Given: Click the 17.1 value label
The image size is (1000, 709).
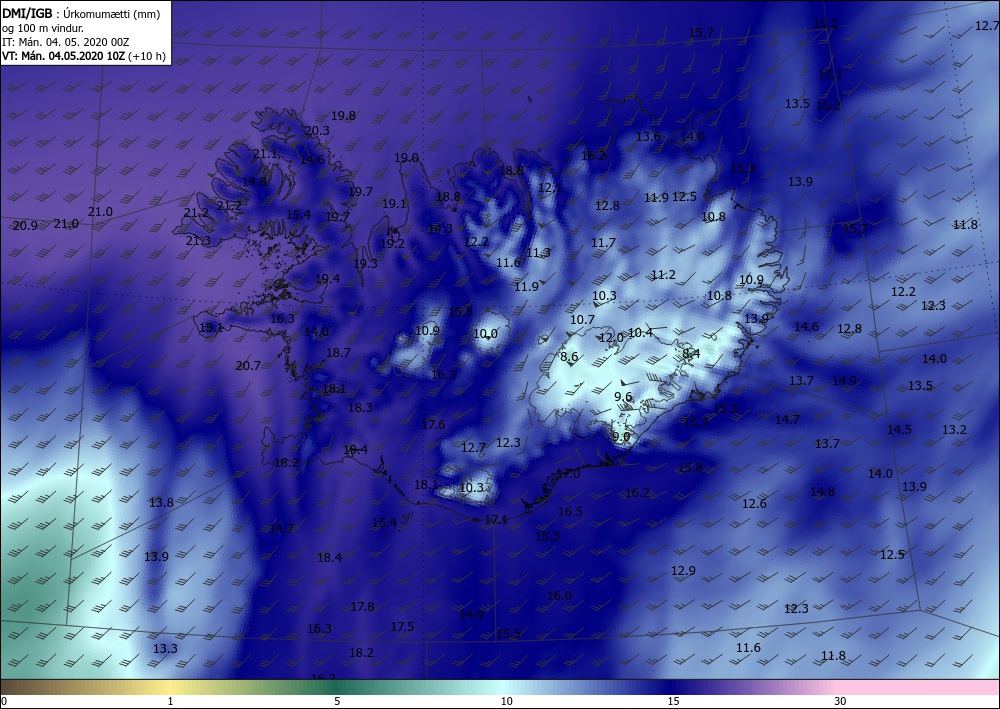Looking at the screenshot, I should [x=496, y=520].
